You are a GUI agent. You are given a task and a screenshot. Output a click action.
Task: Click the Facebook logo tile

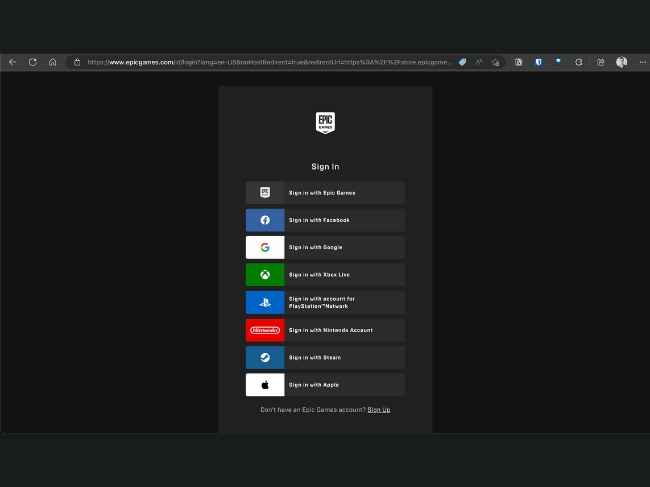[265, 220]
